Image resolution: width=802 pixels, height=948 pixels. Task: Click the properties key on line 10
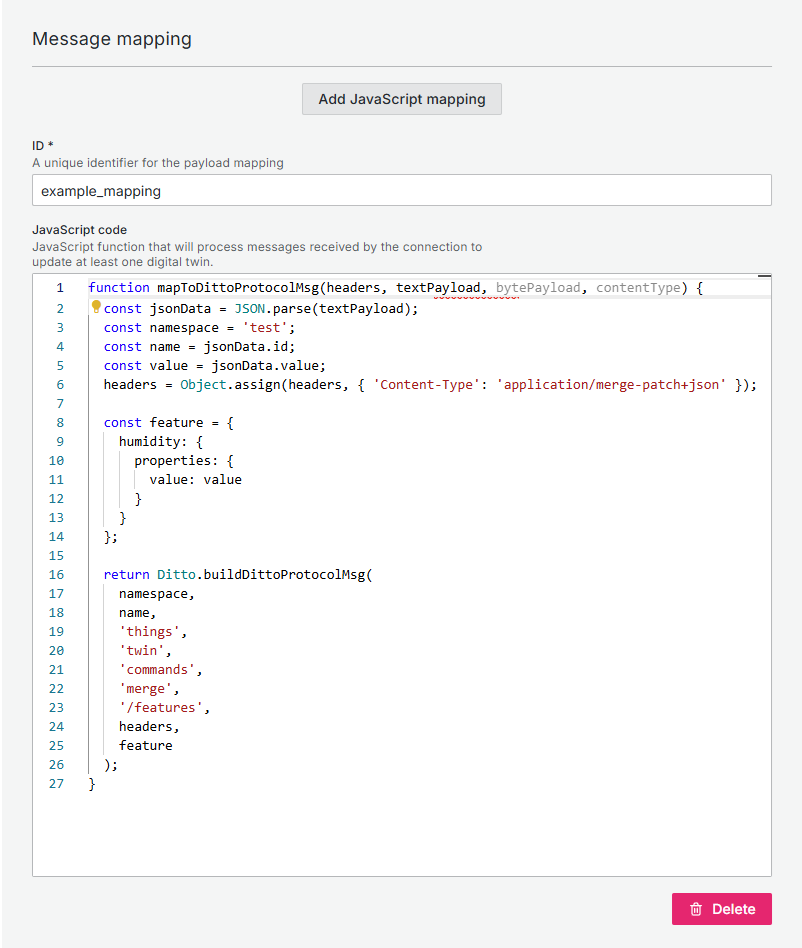172,461
